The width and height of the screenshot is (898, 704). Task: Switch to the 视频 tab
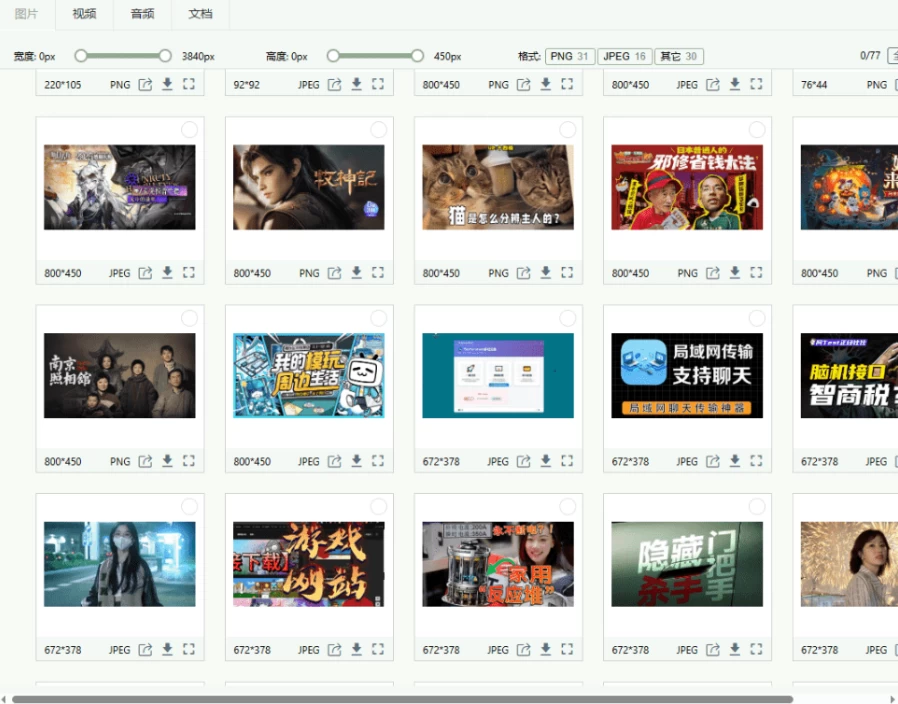point(85,14)
